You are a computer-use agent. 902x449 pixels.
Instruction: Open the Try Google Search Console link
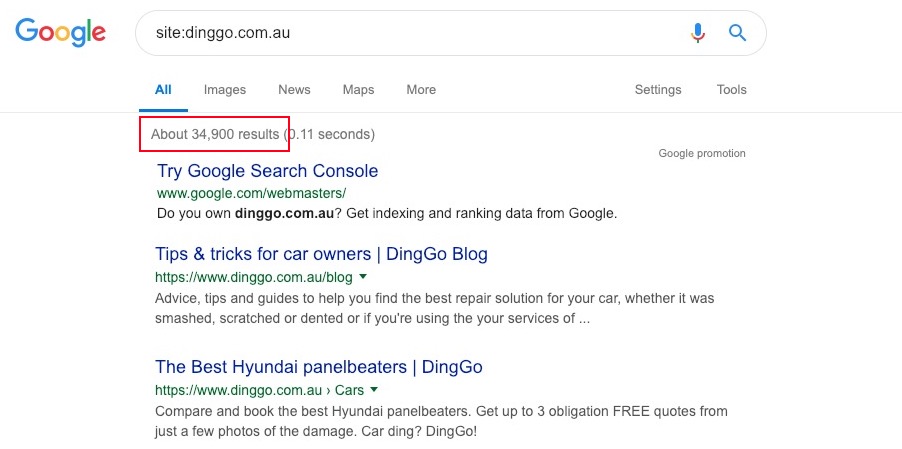click(268, 171)
